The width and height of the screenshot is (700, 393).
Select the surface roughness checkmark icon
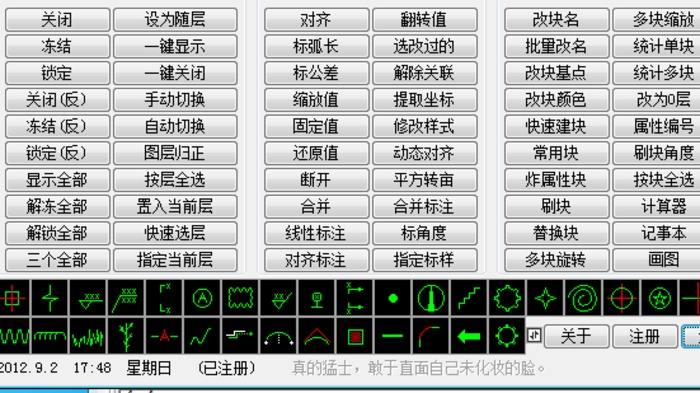(279, 298)
